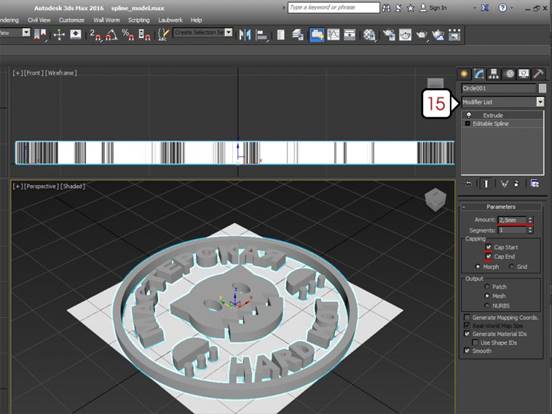Select the Grid capping radio button
Viewport: 552px width, 414px height.
click(512, 267)
